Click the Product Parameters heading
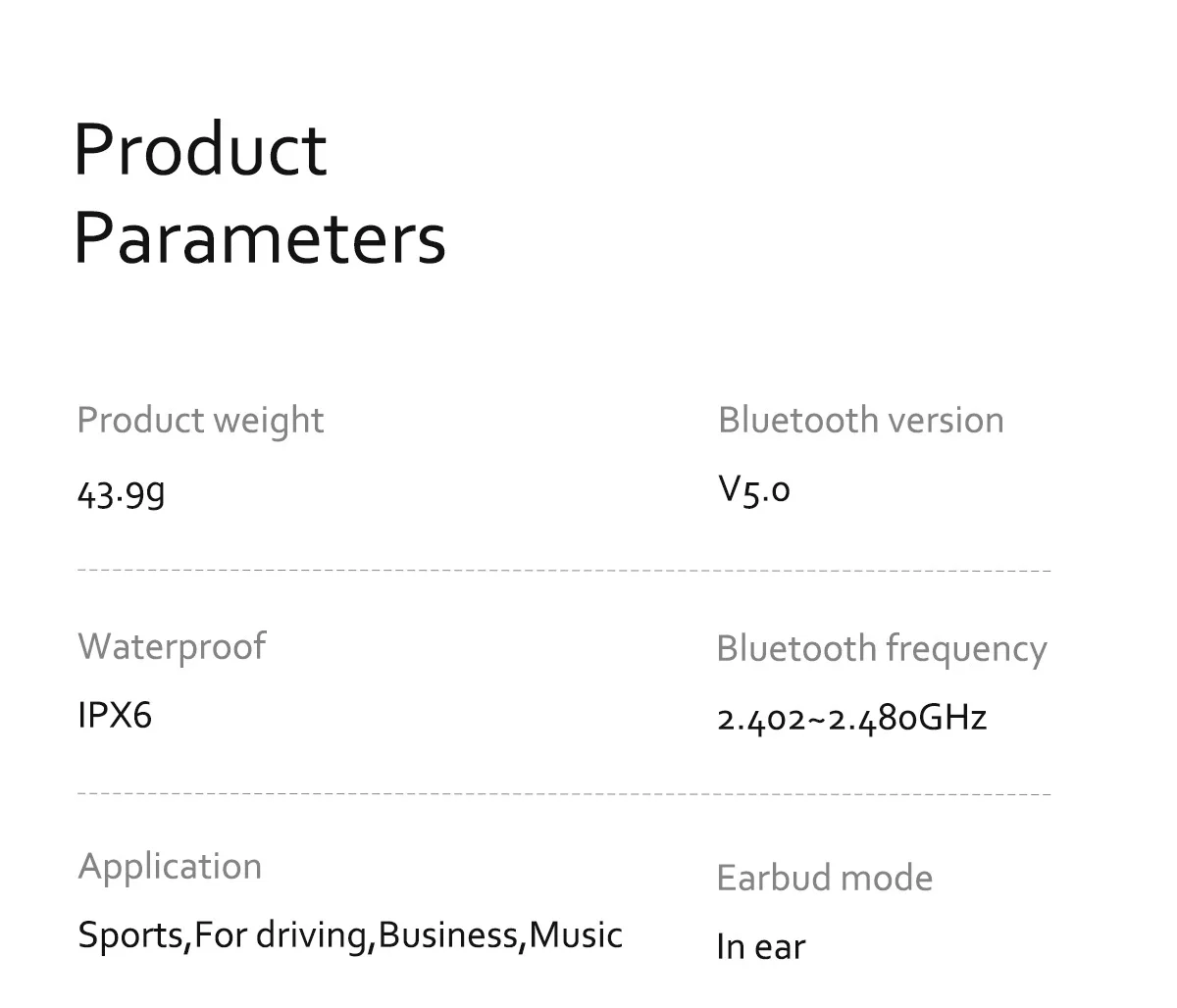Screen dimensions: 1177x1008 [260, 193]
